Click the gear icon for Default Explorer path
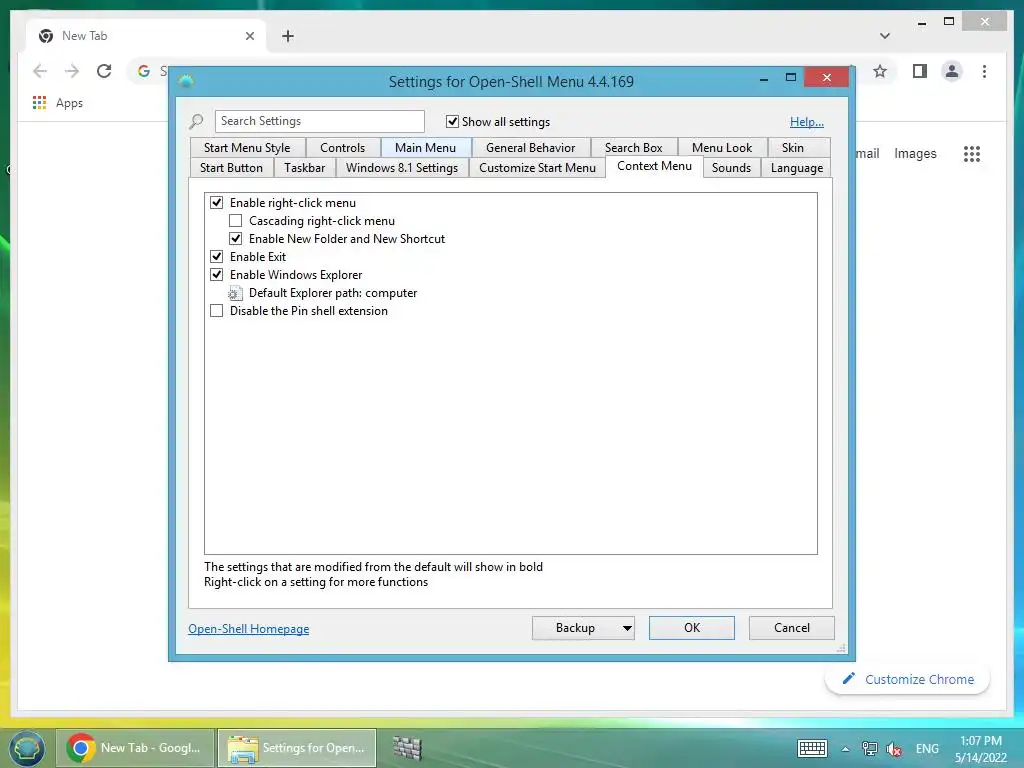This screenshot has width=1024, height=768. pyautogui.click(x=235, y=294)
